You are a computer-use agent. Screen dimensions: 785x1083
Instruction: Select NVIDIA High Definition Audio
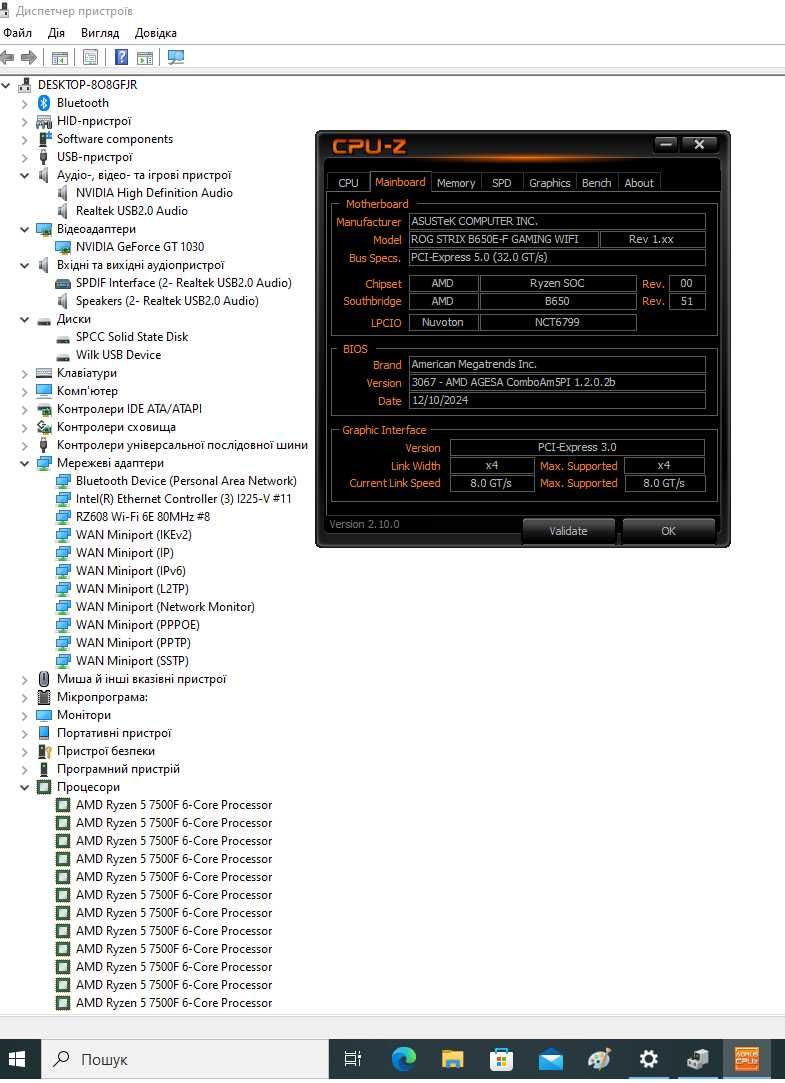154,193
